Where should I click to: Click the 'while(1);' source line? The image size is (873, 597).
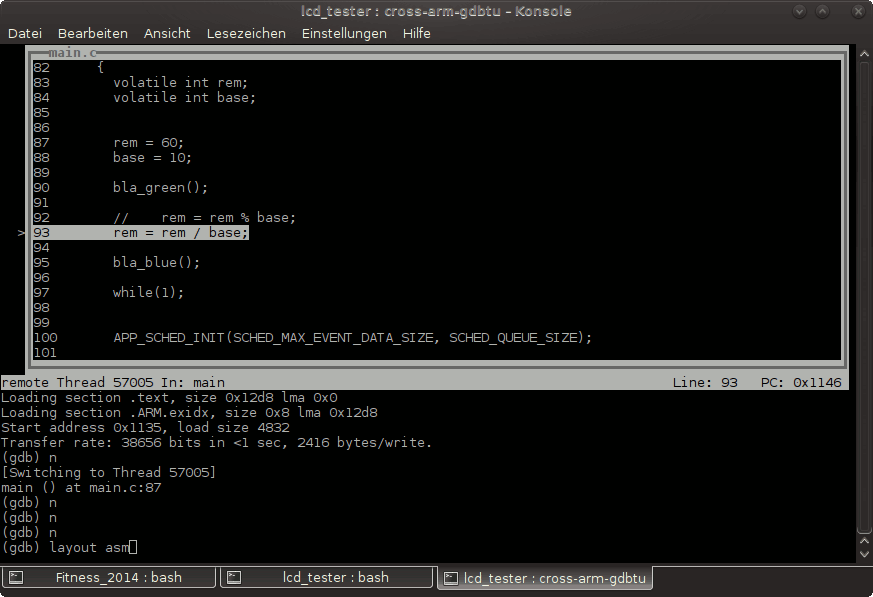(148, 292)
